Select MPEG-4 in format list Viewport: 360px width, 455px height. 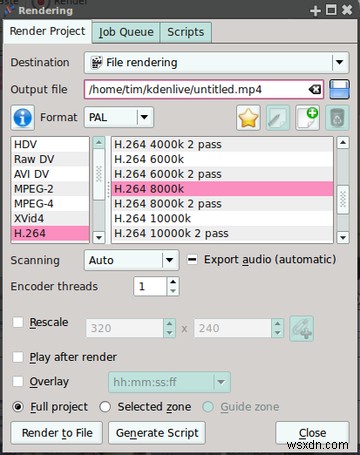pos(50,203)
